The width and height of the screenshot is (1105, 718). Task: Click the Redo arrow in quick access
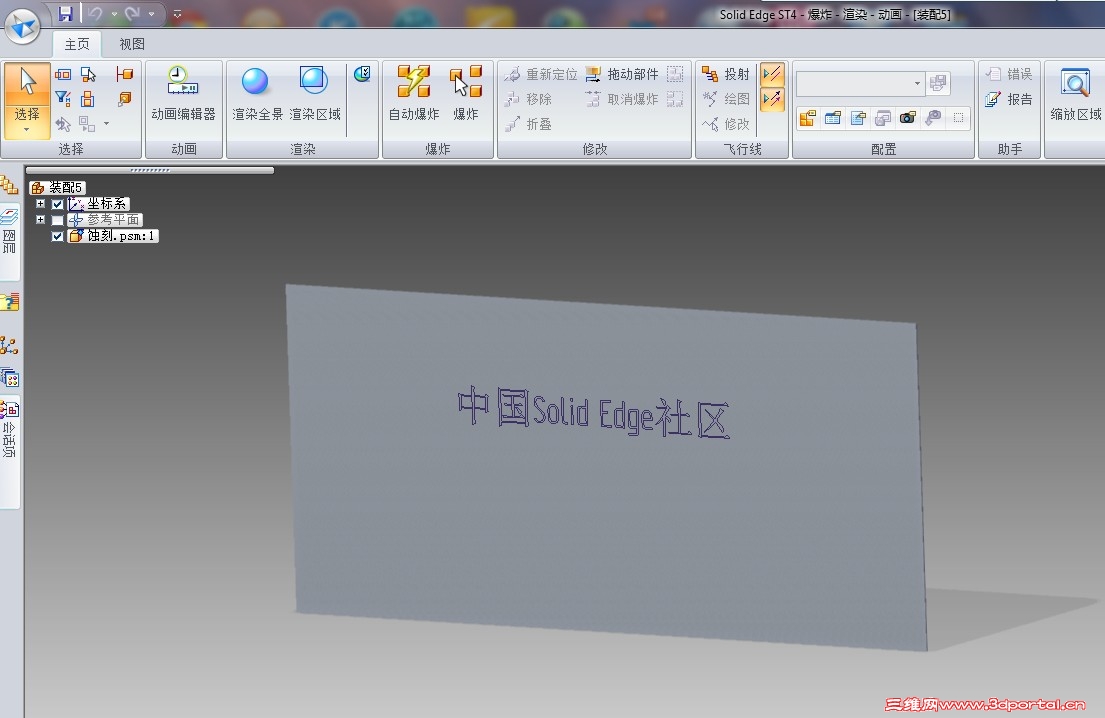[x=132, y=13]
